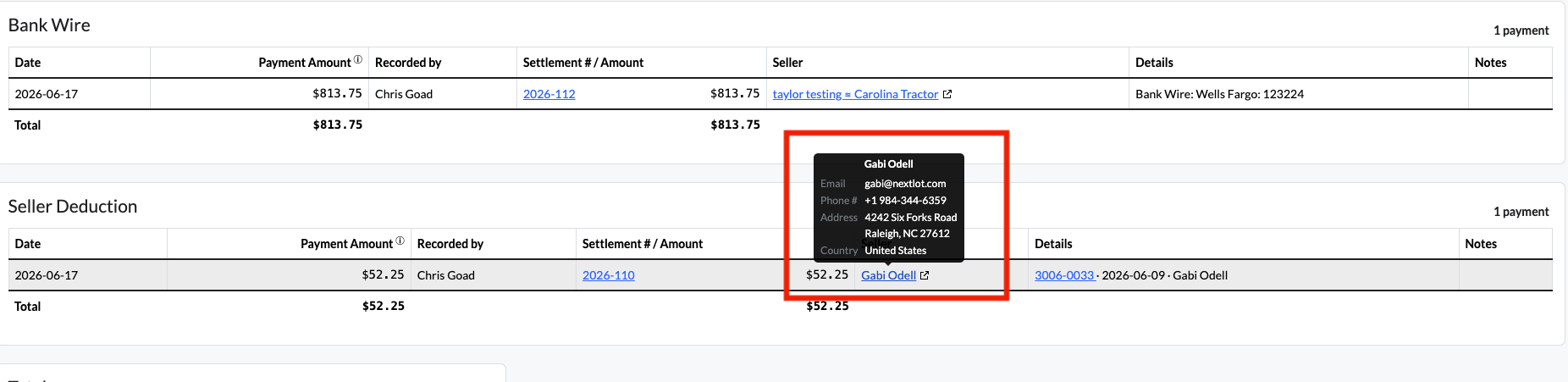Viewport: 1568px width, 382px height.
Task: Select the Bank Wire row dated 2026-06-17
Action: pos(781,94)
